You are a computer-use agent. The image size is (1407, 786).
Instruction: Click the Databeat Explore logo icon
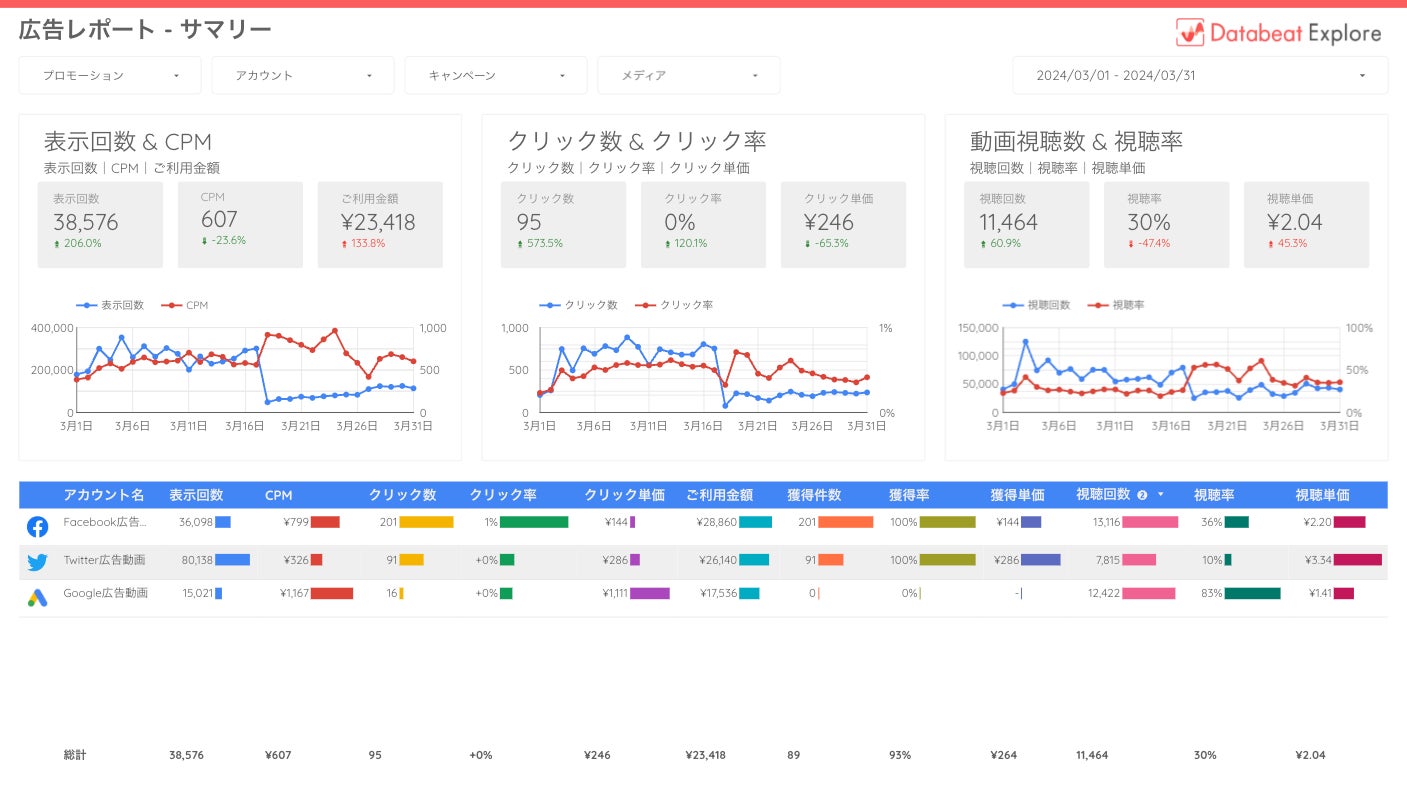1190,33
